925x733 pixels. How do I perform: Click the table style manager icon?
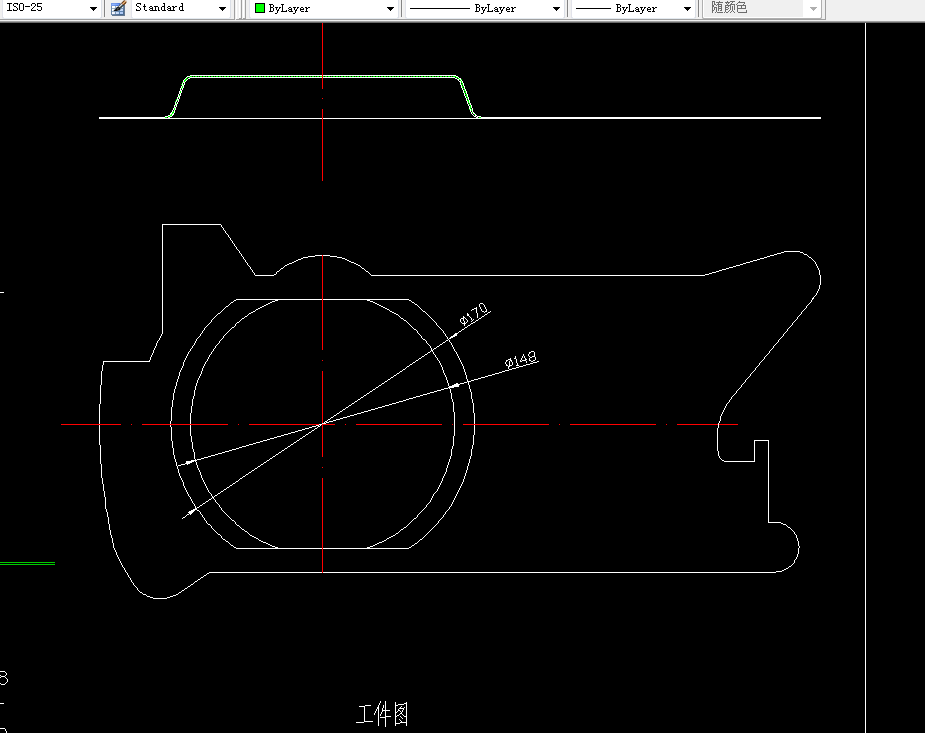(x=119, y=8)
